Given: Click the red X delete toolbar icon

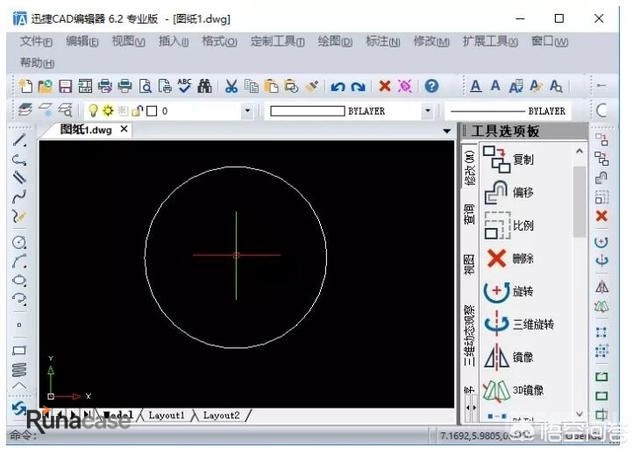Looking at the screenshot, I should 384,86.
